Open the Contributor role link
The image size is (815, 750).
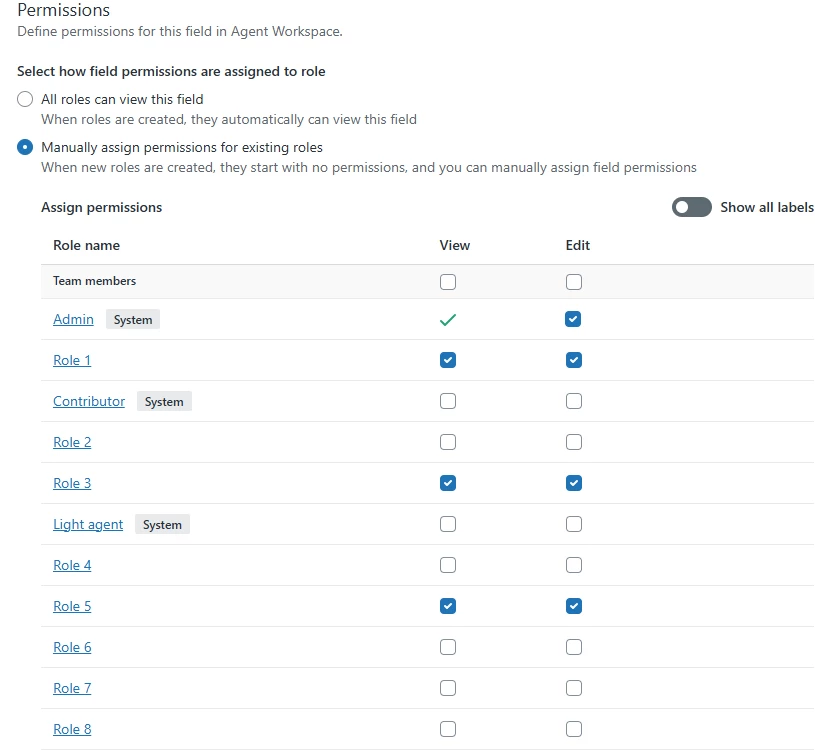(x=89, y=401)
